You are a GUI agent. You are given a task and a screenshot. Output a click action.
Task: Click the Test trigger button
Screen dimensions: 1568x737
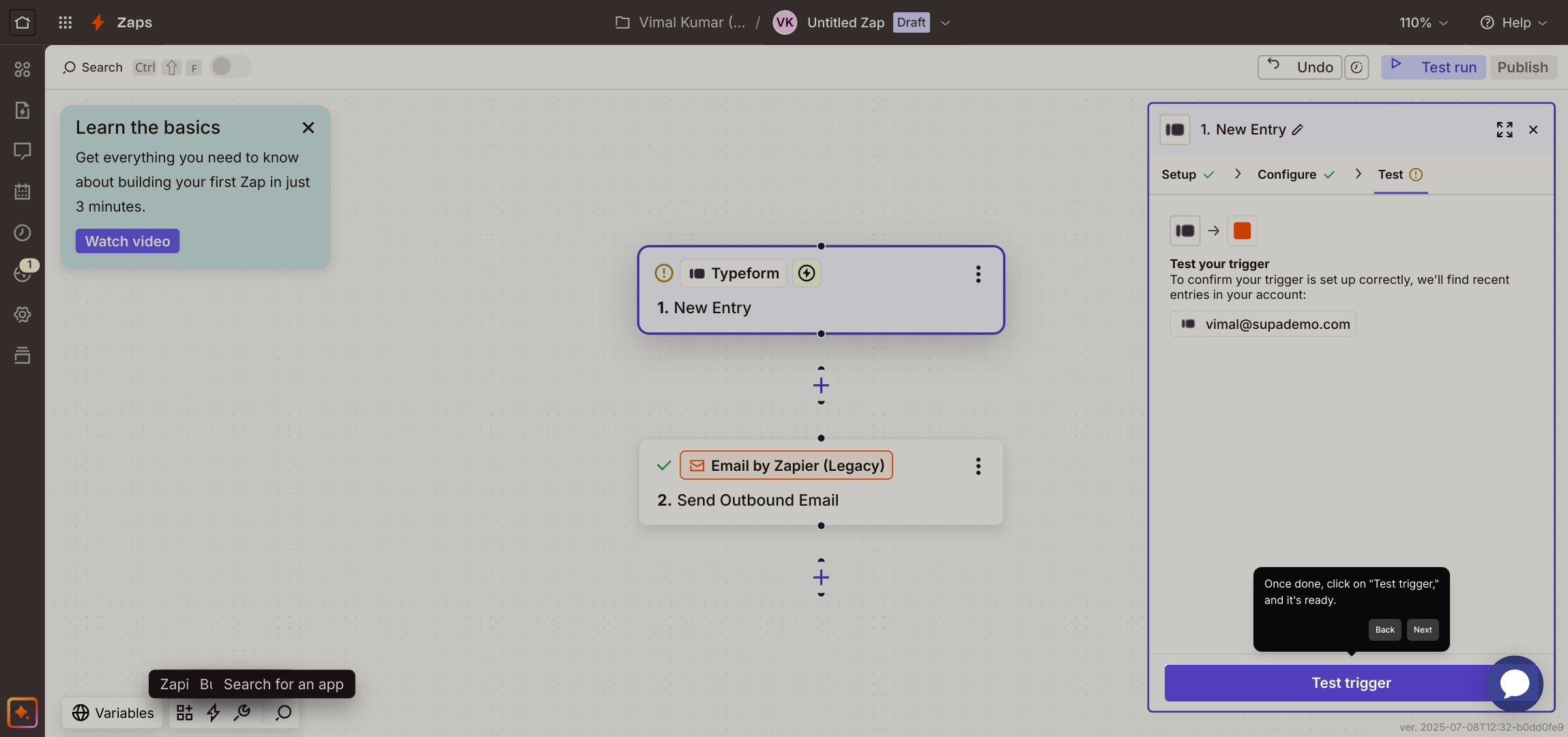[1351, 683]
